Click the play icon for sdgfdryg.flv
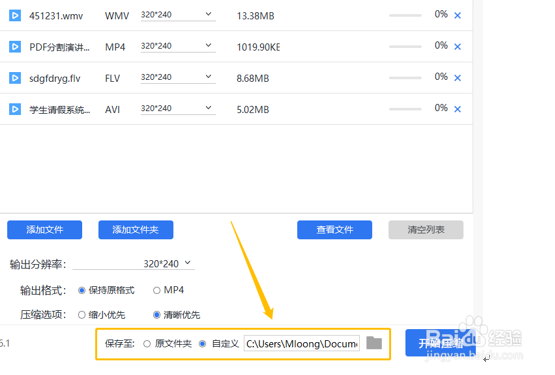 (15, 78)
